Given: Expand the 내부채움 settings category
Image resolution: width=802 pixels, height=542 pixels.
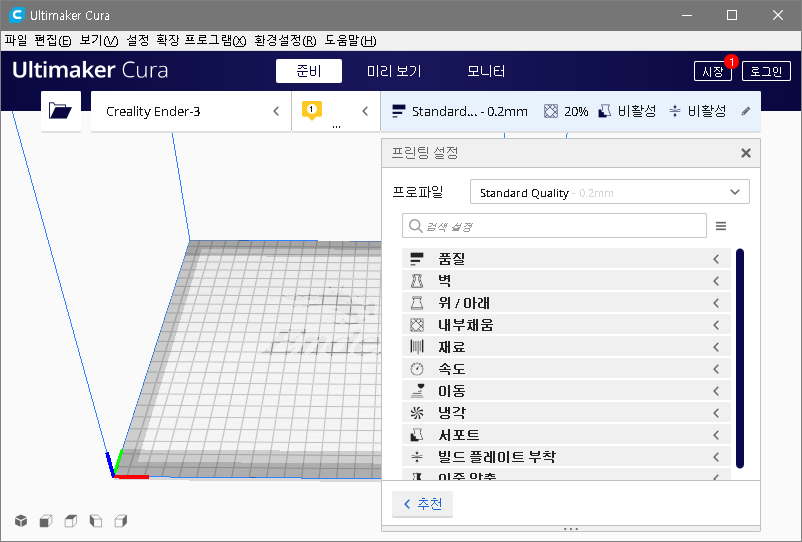Looking at the screenshot, I should click(566, 325).
